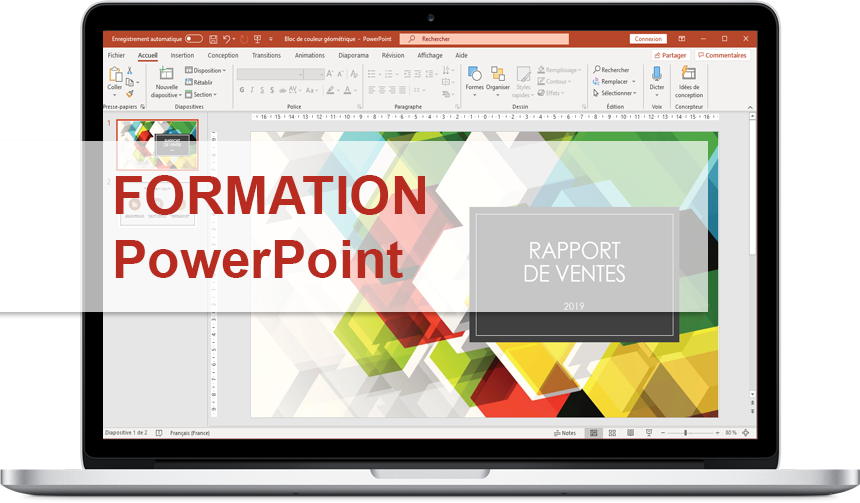Click the increase font size icon
Image resolution: width=860 pixels, height=503 pixels.
(x=330, y=74)
